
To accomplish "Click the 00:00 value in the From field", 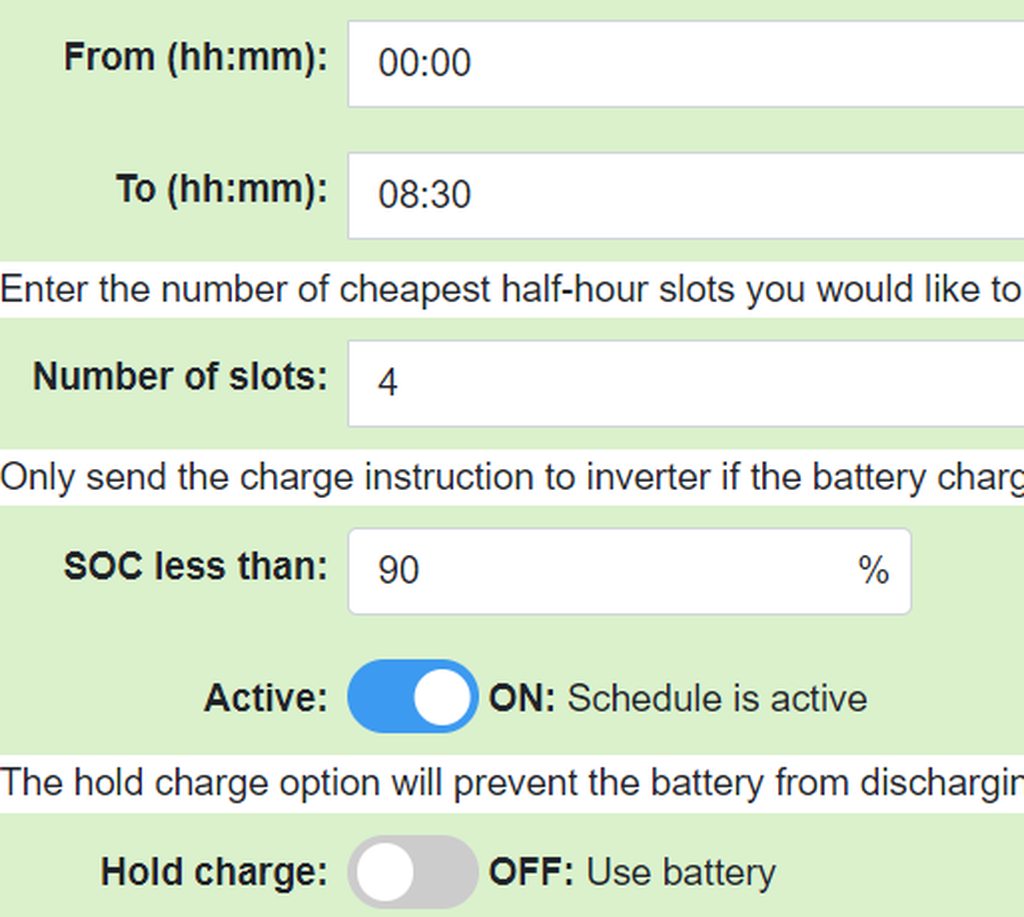I will click(425, 63).
